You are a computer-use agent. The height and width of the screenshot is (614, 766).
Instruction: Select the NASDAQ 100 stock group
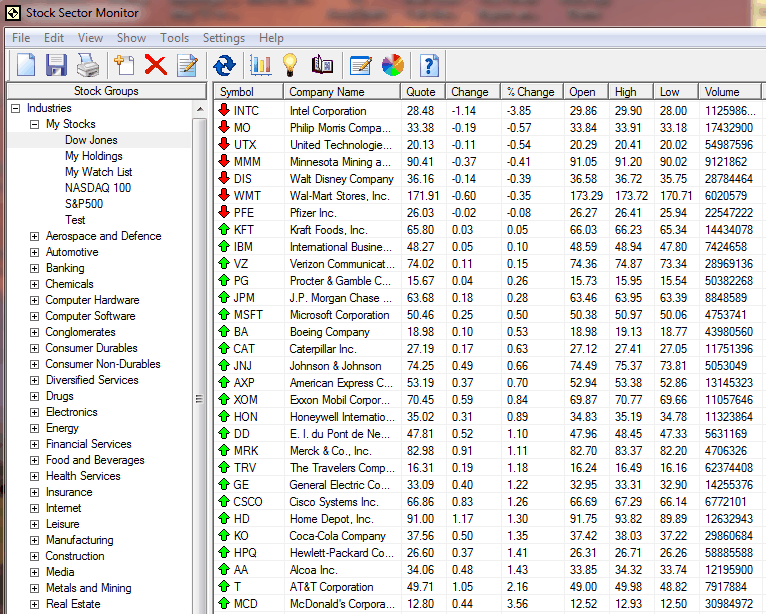97,188
